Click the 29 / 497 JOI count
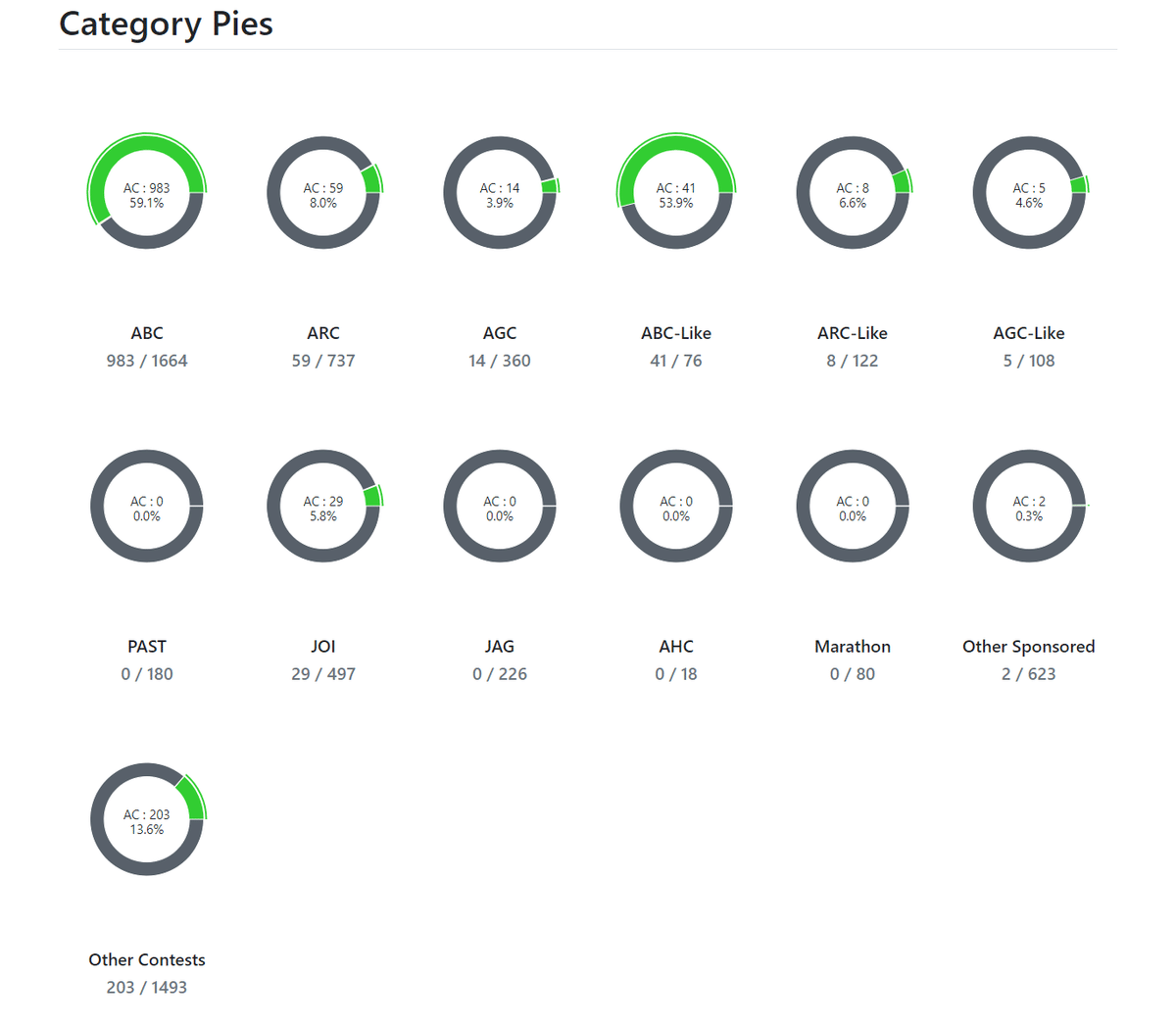 tap(323, 674)
